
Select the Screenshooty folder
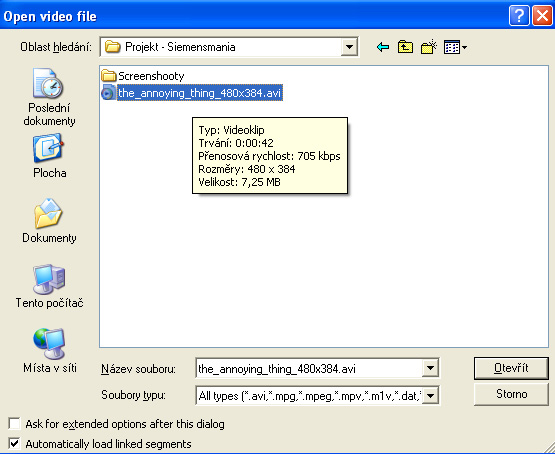pyautogui.click(x=143, y=76)
